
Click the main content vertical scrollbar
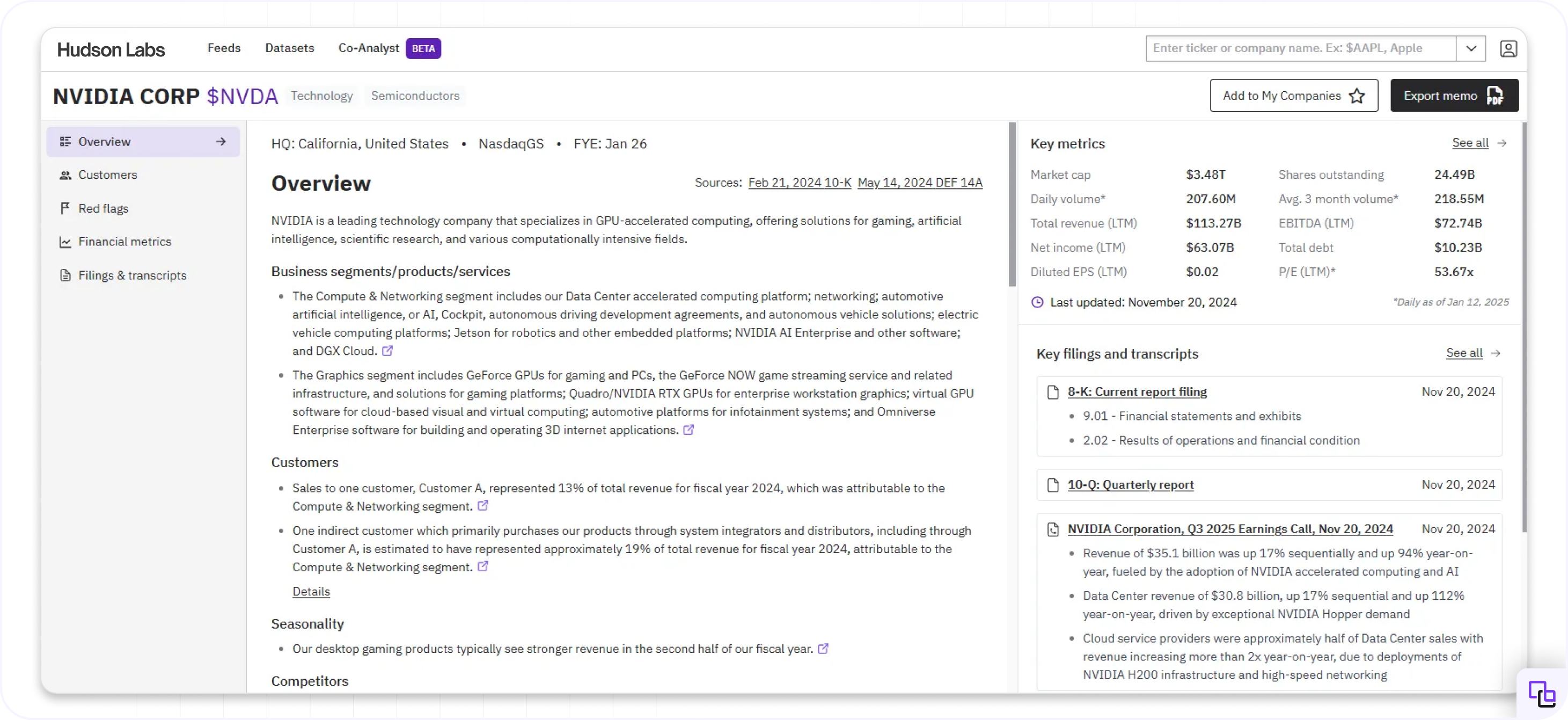(1012, 205)
